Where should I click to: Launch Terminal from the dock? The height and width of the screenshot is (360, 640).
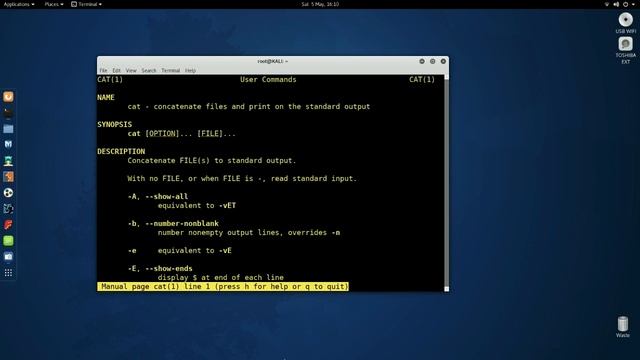8,113
